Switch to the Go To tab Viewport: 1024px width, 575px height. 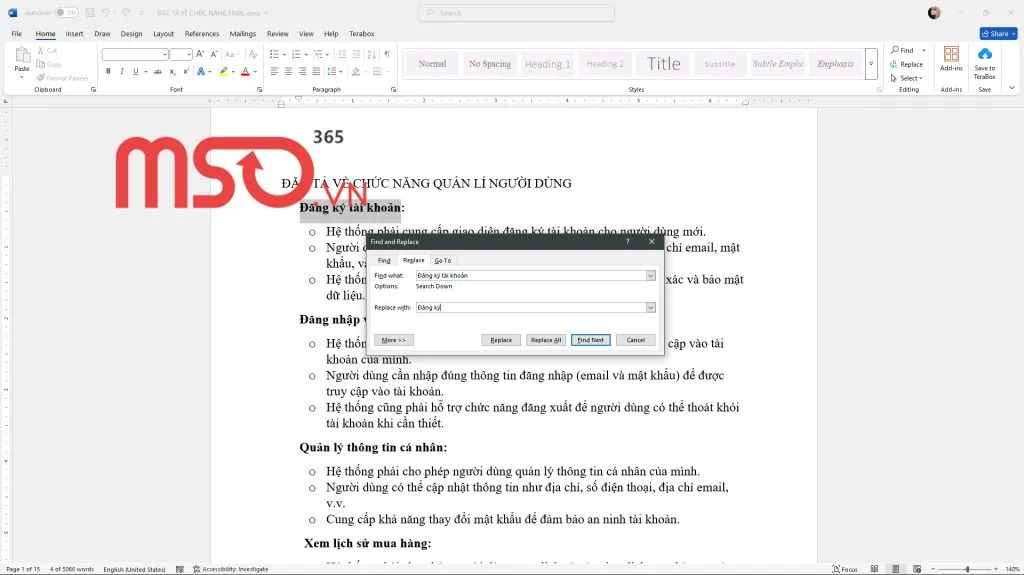442,260
